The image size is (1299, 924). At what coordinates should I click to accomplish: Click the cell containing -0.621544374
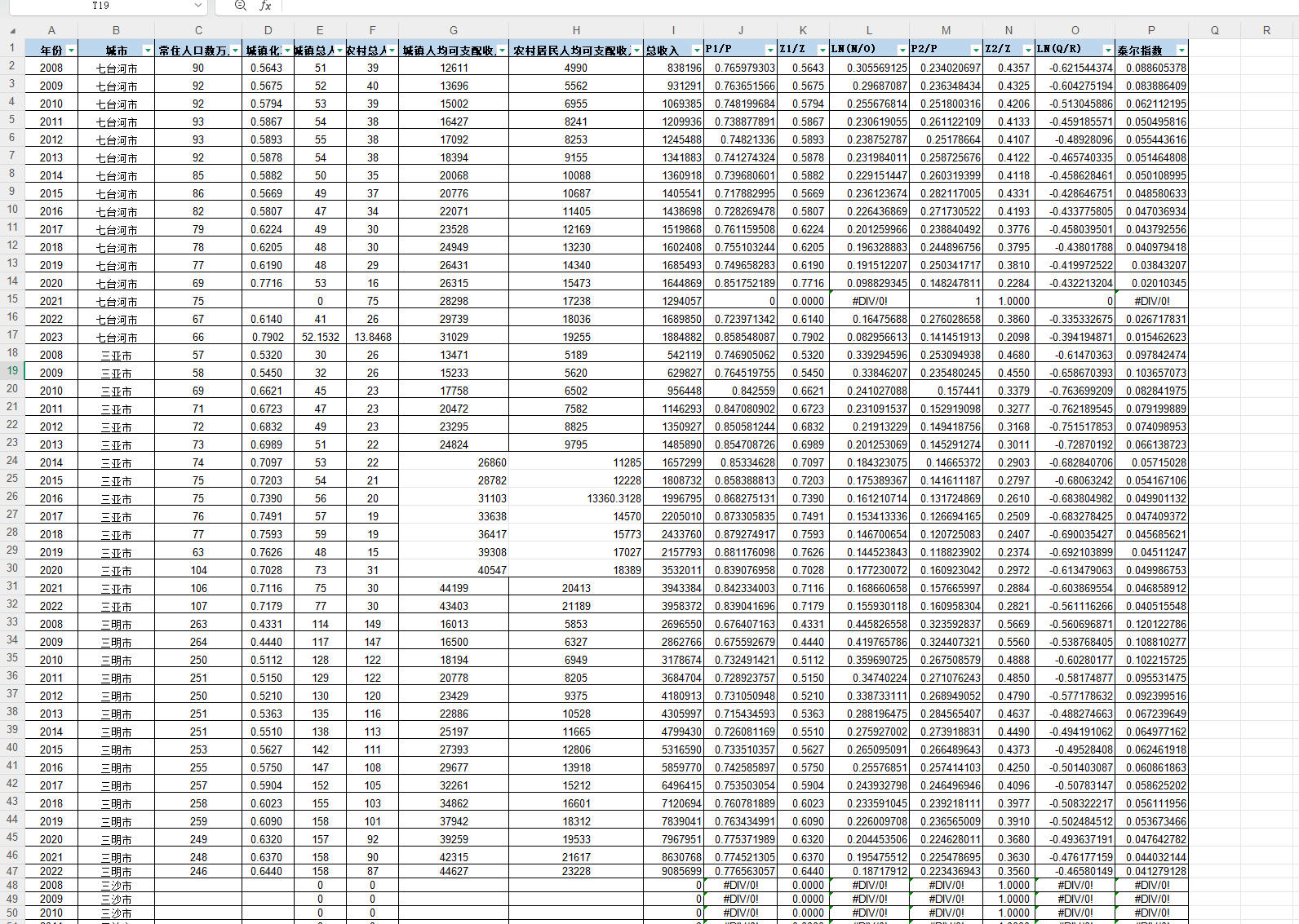tap(1075, 68)
